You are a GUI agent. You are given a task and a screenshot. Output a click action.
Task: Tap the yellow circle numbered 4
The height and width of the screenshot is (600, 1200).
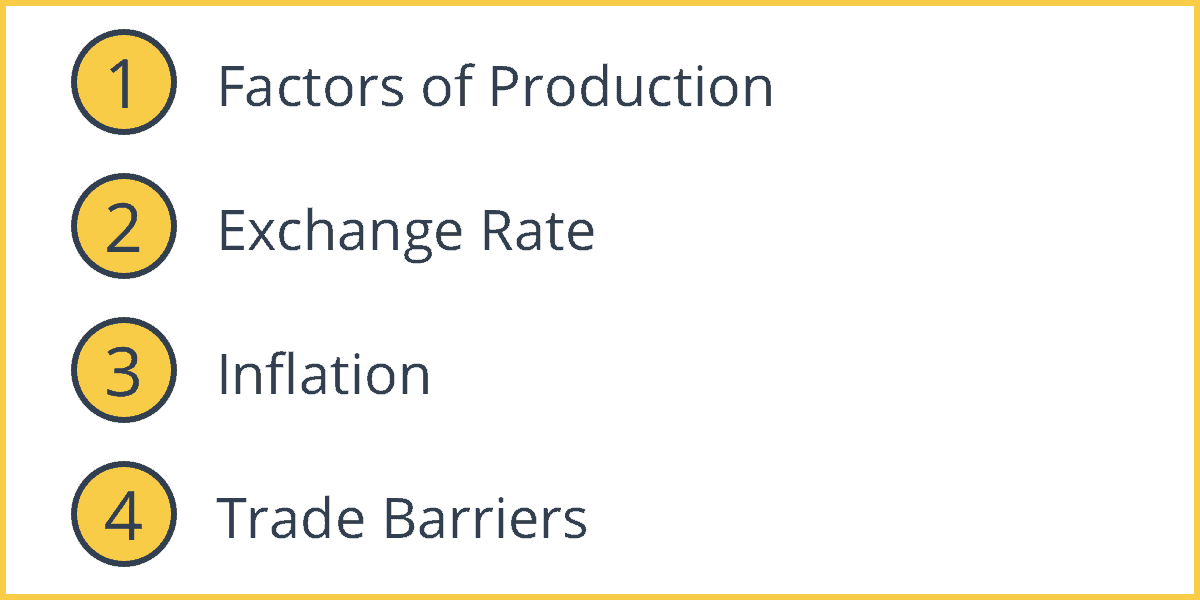pos(124,515)
